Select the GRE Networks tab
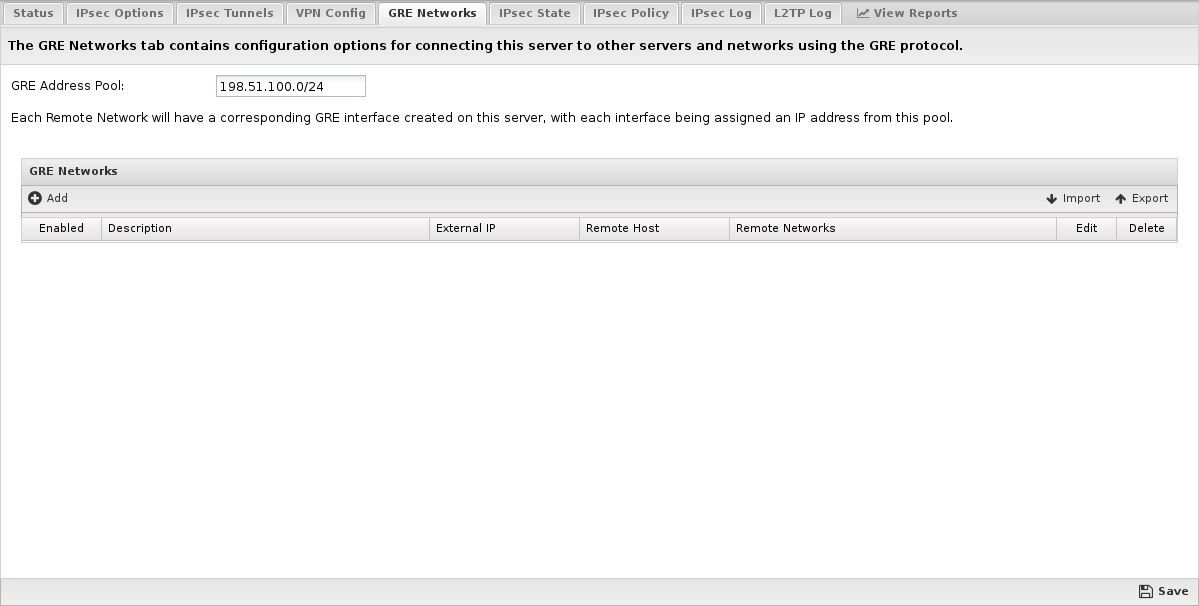 click(432, 14)
